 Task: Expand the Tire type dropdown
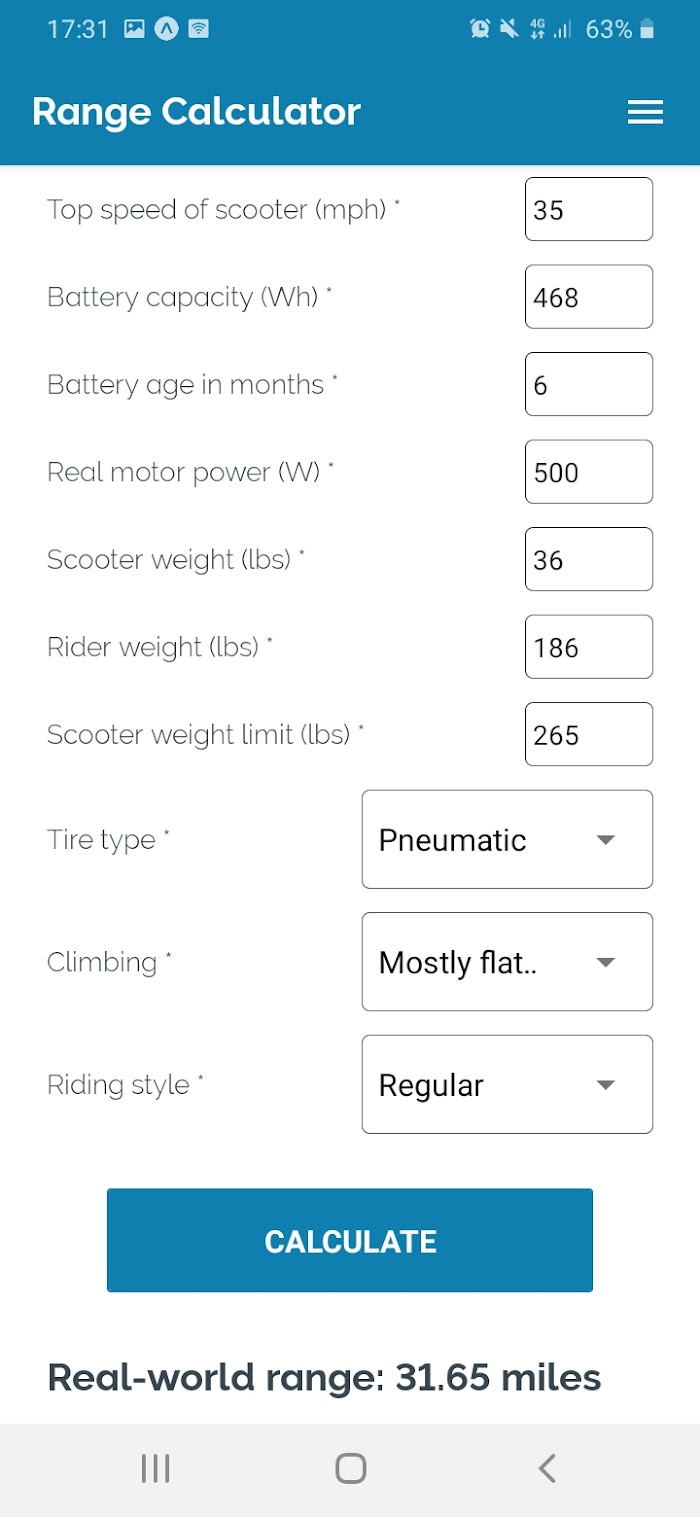[507, 839]
